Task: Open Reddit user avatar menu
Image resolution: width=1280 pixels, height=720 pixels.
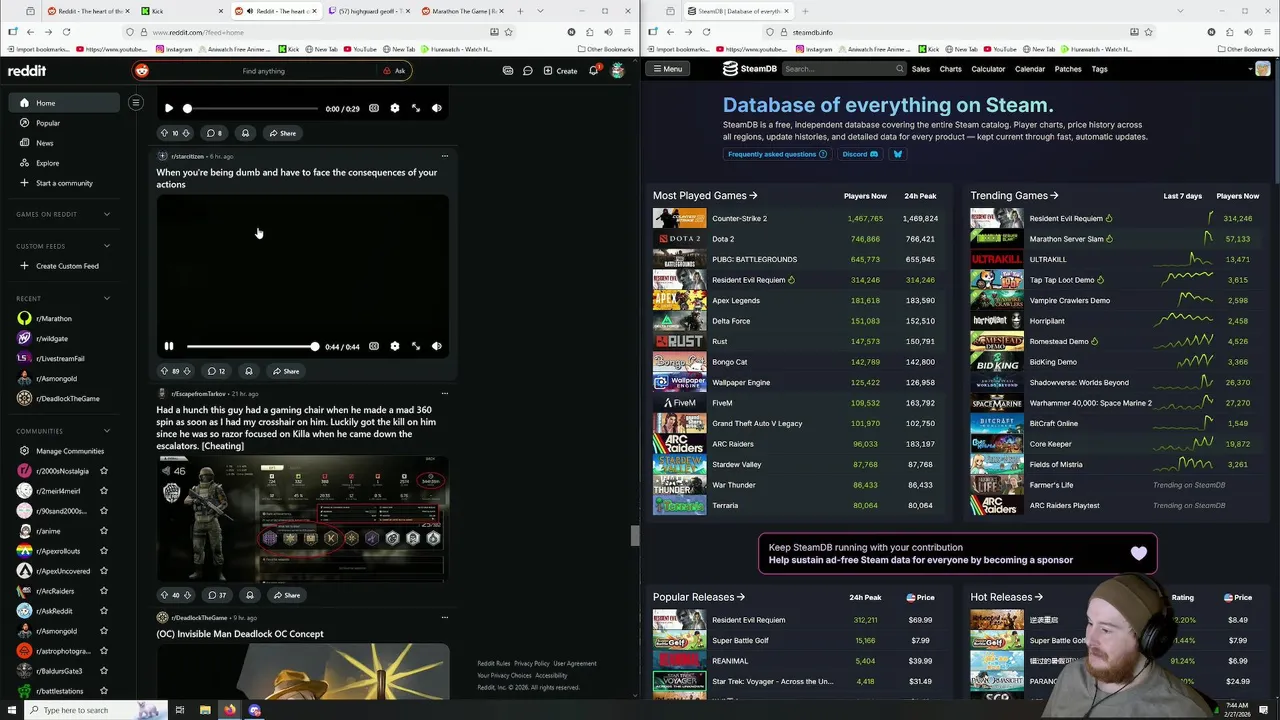Action: point(617,71)
